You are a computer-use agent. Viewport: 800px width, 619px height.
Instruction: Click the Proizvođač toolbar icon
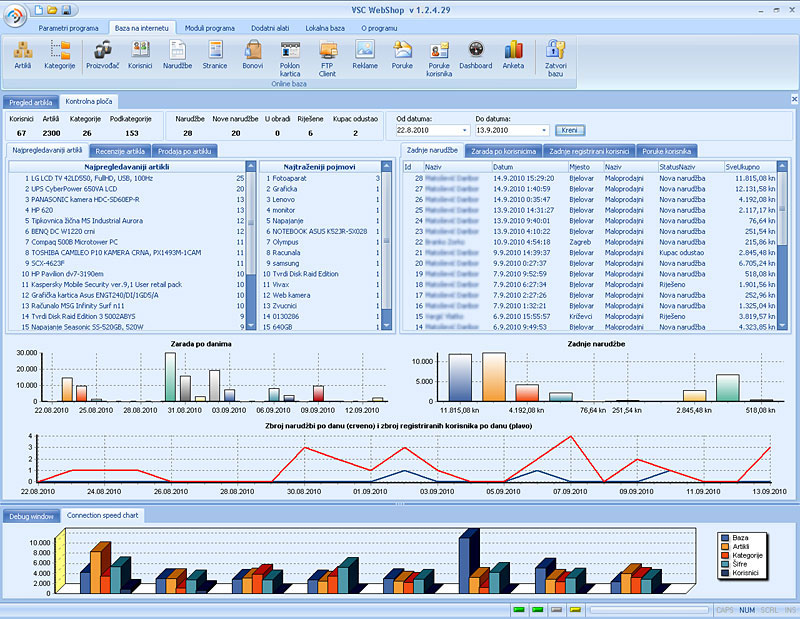point(102,53)
